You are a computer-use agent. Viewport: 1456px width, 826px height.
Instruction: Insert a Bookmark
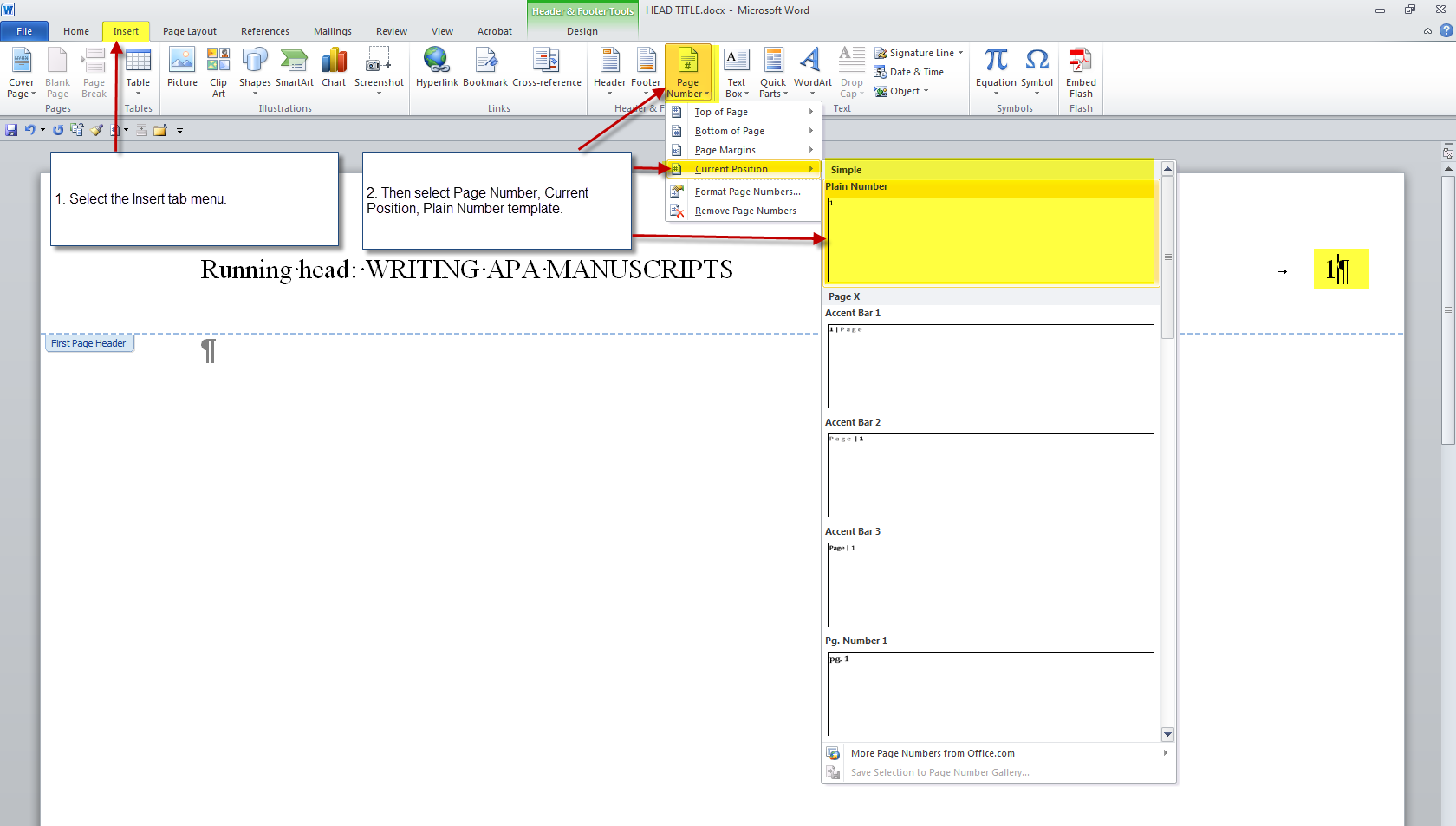485,68
